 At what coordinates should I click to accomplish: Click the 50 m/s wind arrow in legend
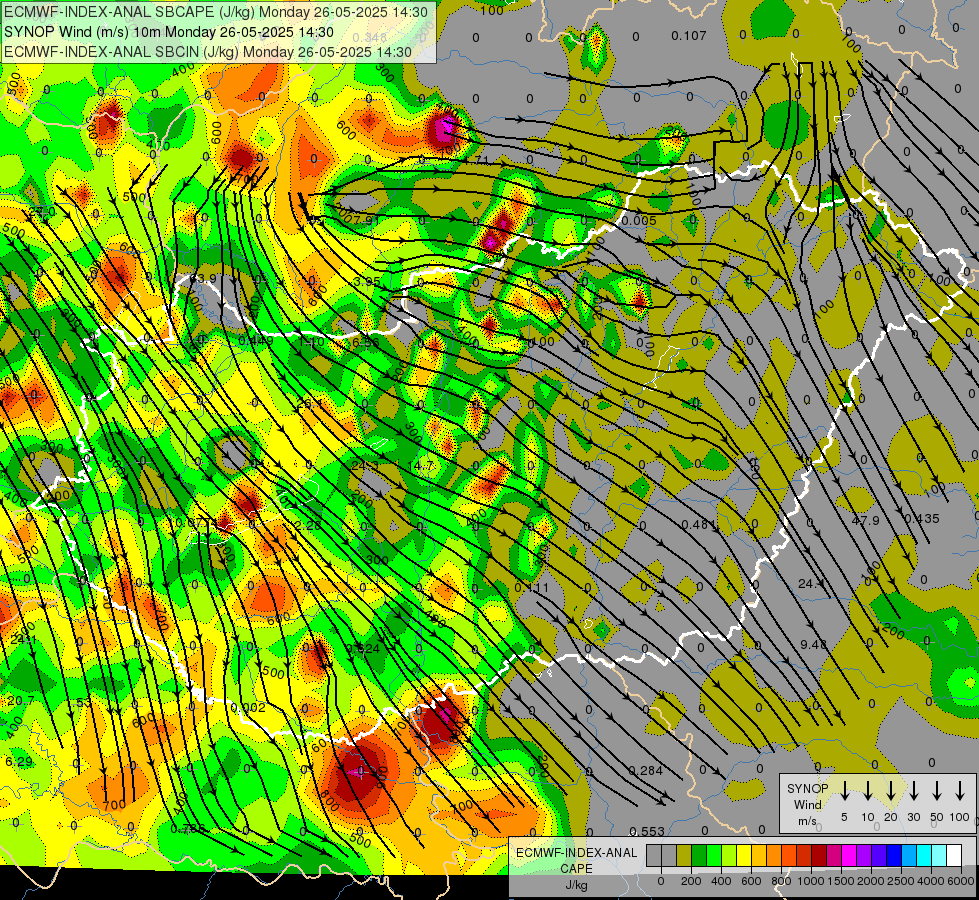click(x=937, y=791)
